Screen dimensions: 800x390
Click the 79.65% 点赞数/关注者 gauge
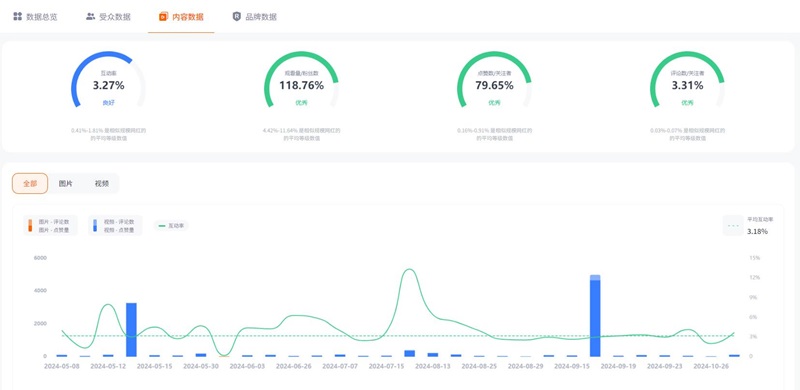494,80
